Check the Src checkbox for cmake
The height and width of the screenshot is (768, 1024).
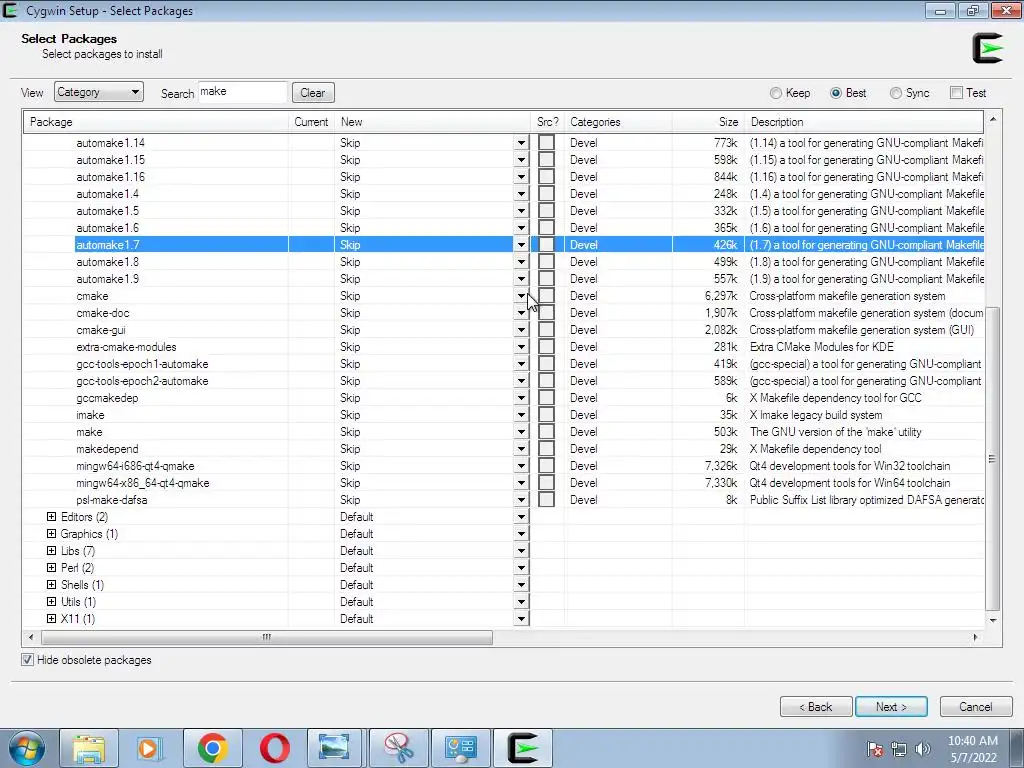pyautogui.click(x=547, y=296)
